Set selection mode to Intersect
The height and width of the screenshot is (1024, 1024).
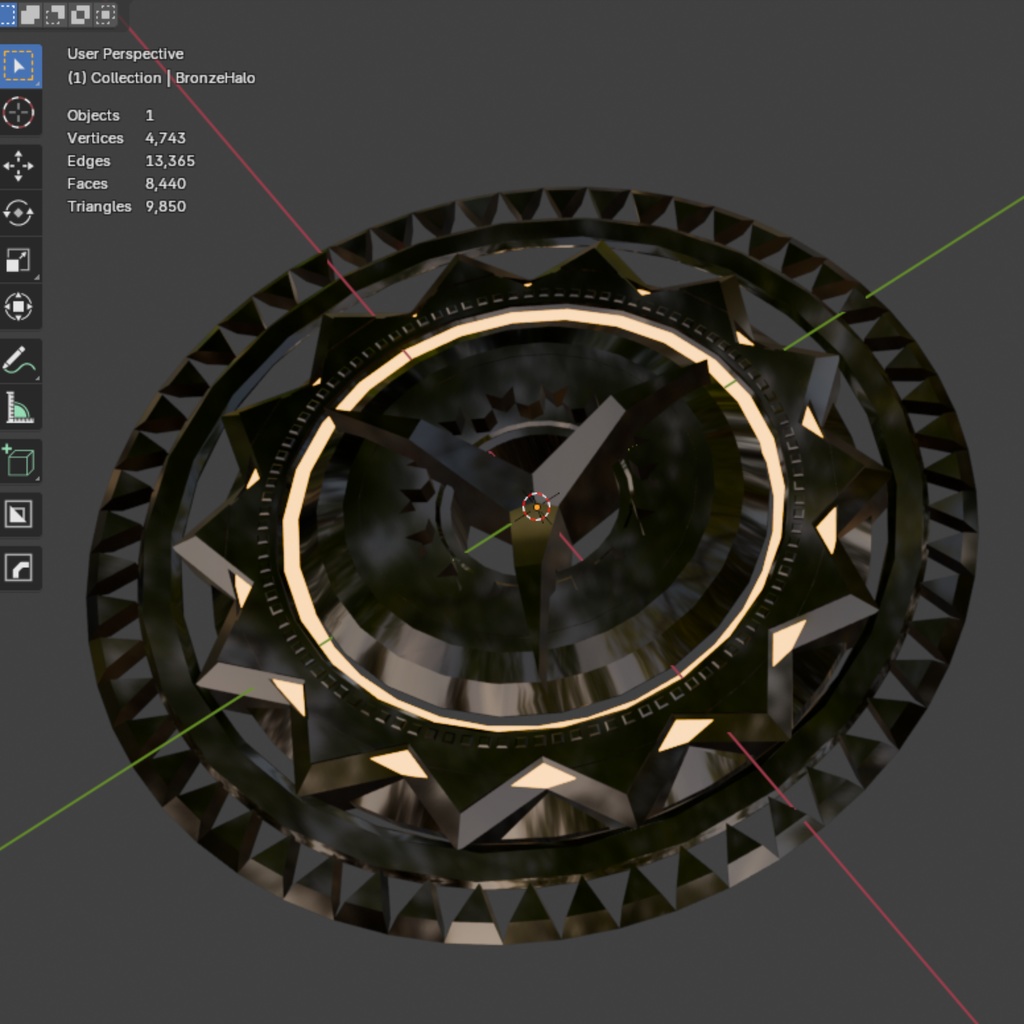[105, 14]
